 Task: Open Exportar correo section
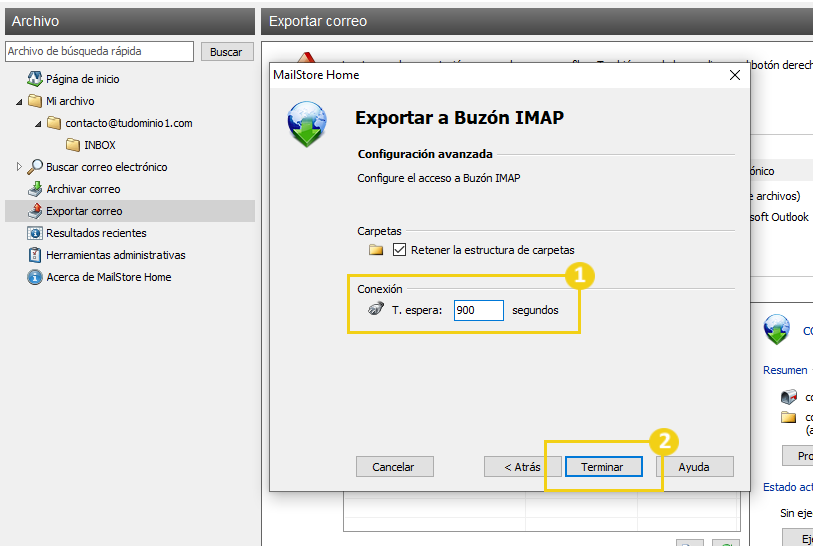(84, 211)
